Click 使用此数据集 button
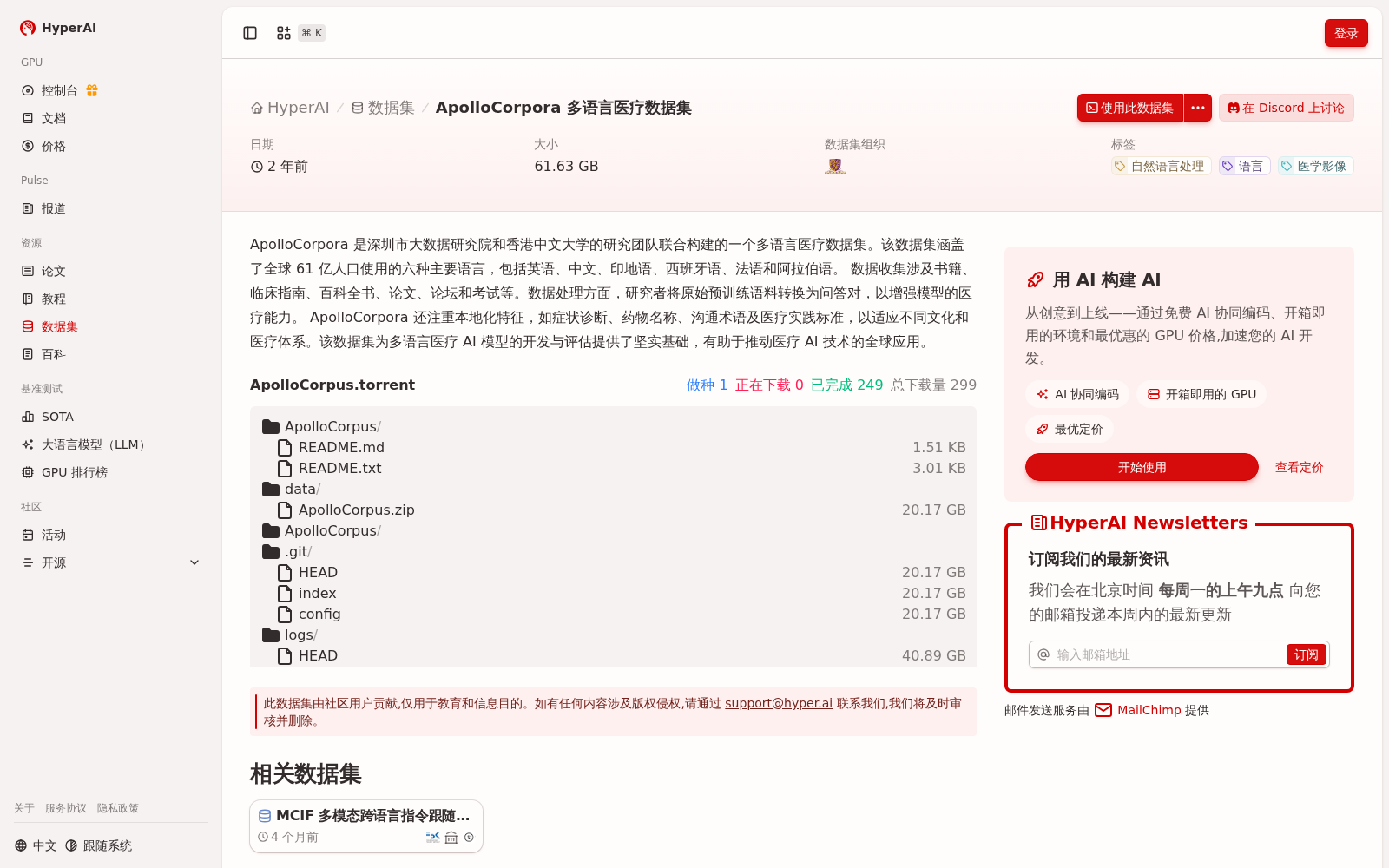The height and width of the screenshot is (868, 1389). point(1129,108)
